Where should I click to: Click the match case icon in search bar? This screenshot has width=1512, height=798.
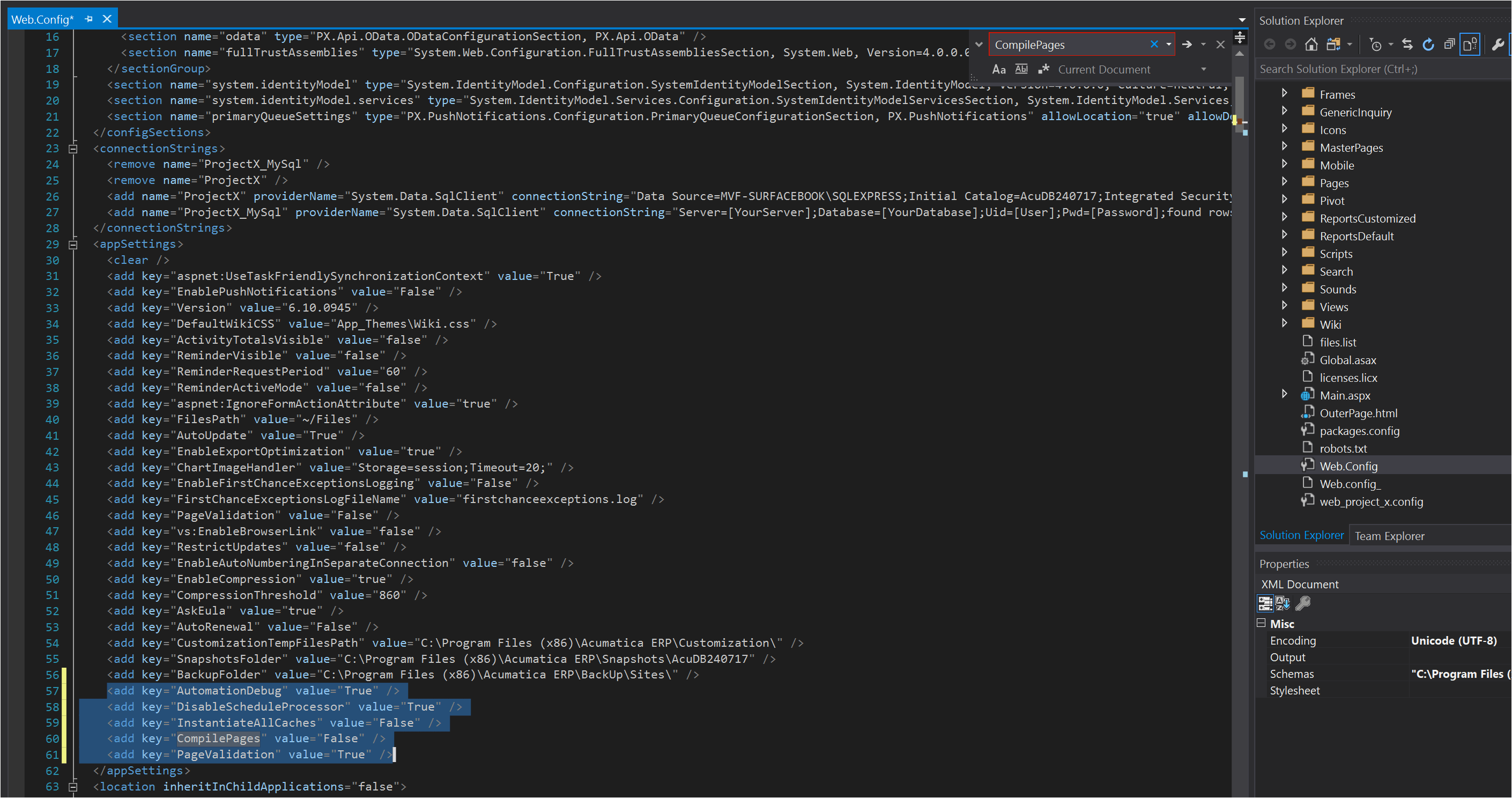pos(1001,69)
